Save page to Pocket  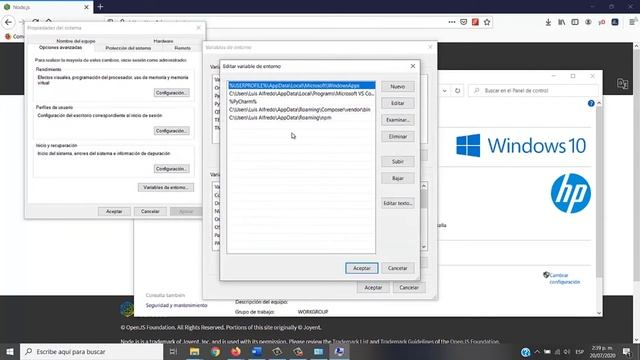point(463,22)
